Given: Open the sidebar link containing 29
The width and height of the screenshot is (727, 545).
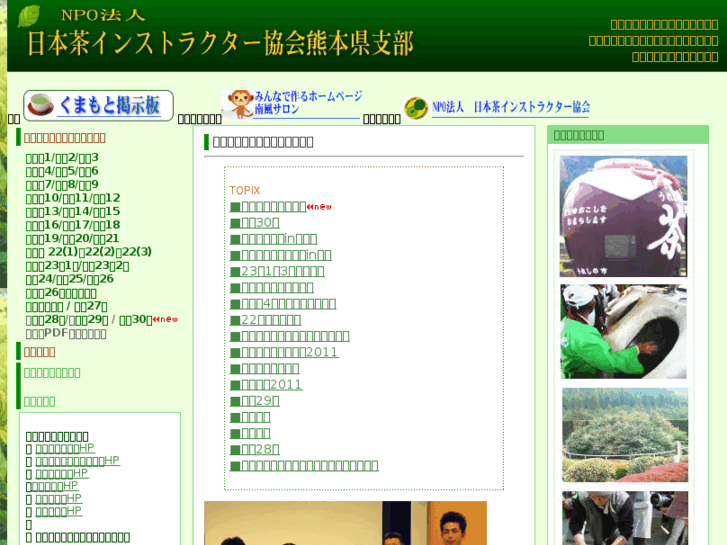Looking at the screenshot, I should click(x=89, y=320).
